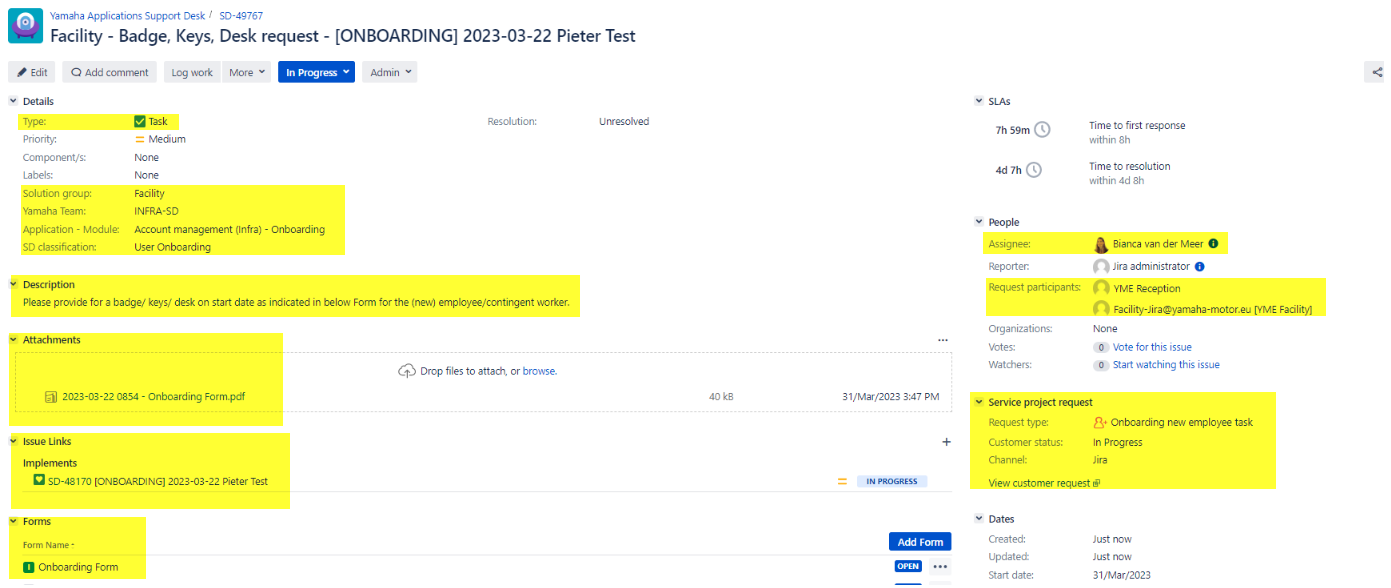Screen dimensions: 1391x588
Task: Open the Attachments three-dot options menu
Action: [x=942, y=340]
